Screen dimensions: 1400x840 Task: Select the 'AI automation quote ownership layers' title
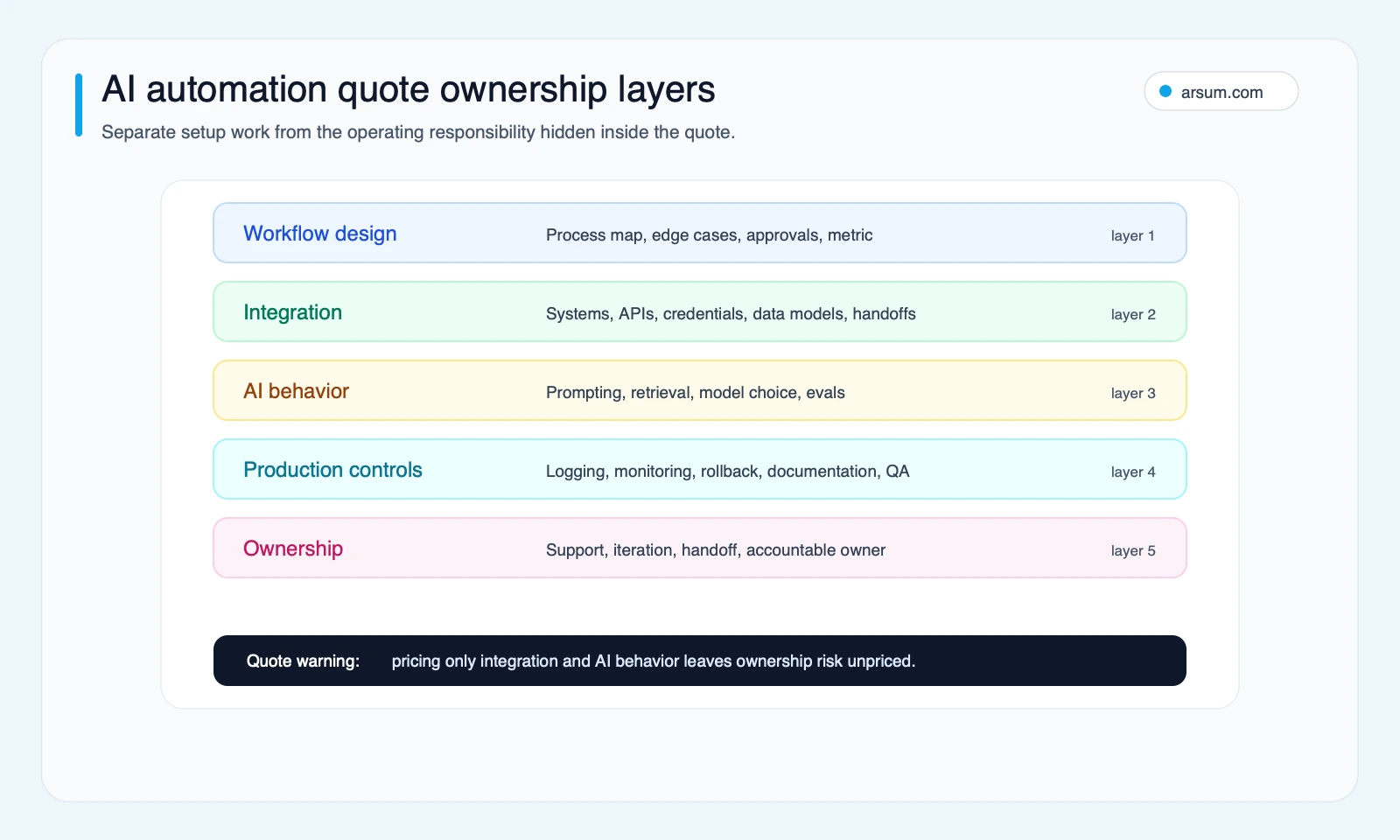click(x=409, y=89)
